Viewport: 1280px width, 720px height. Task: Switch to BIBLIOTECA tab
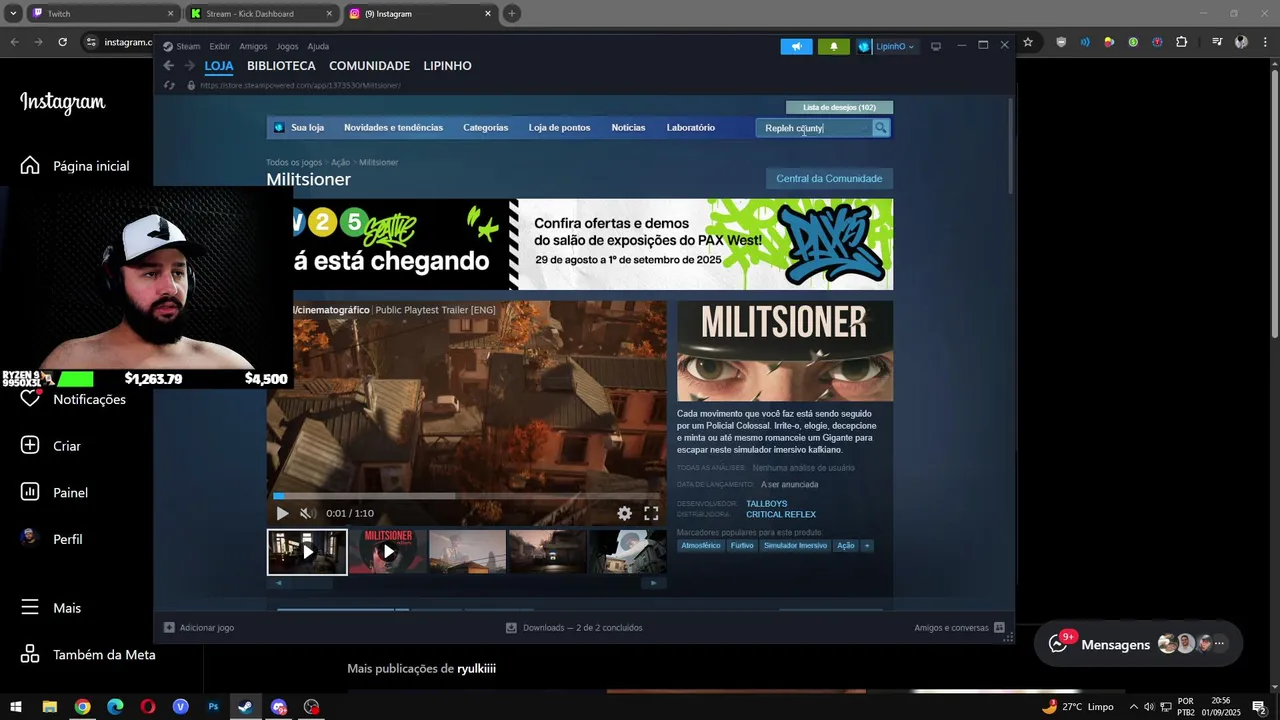pos(281,66)
